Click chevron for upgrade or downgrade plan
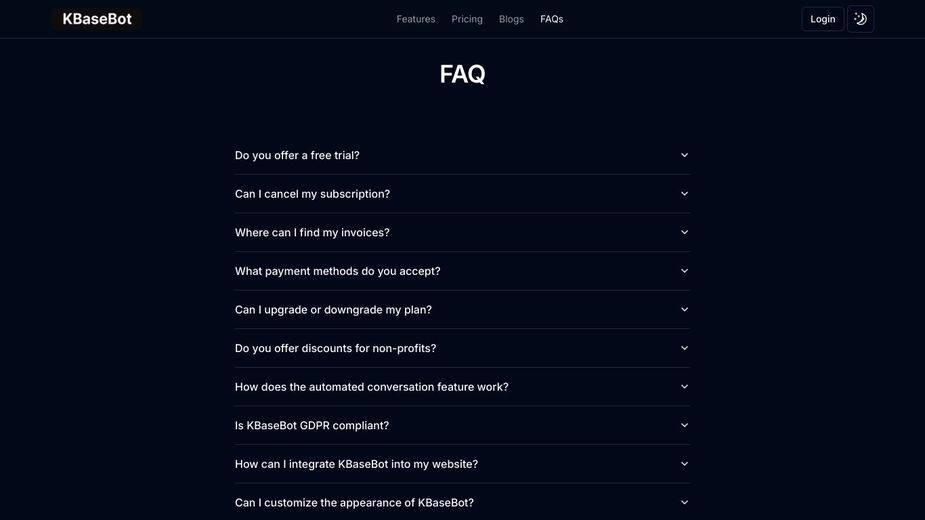Screen dimensions: 925x520 coord(684,309)
